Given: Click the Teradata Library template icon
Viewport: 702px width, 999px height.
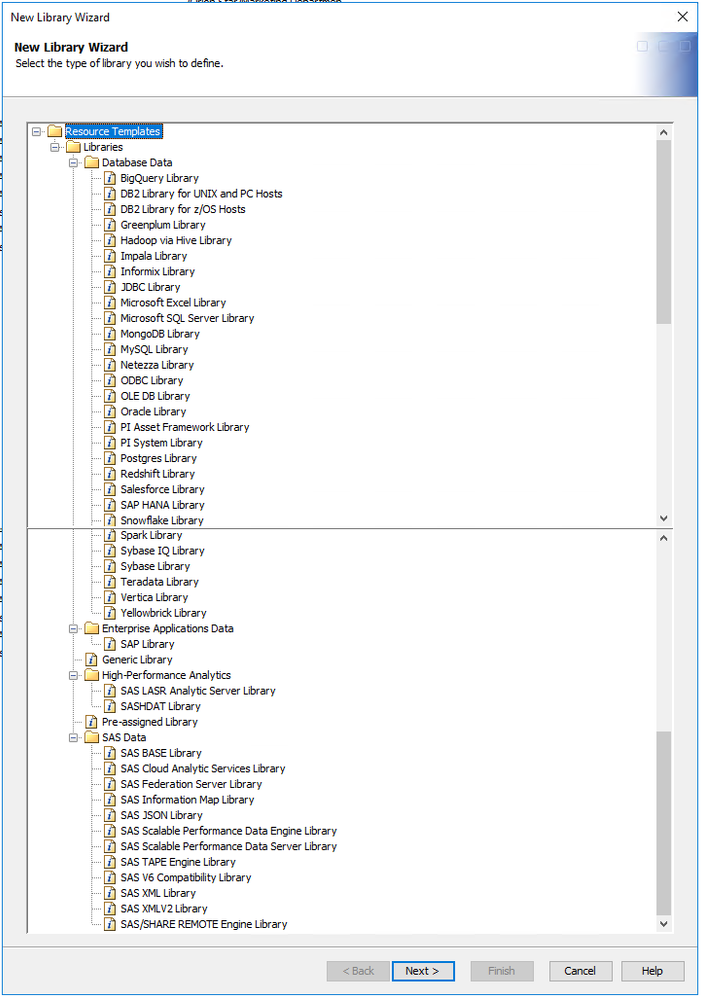Looking at the screenshot, I should click(x=110, y=582).
